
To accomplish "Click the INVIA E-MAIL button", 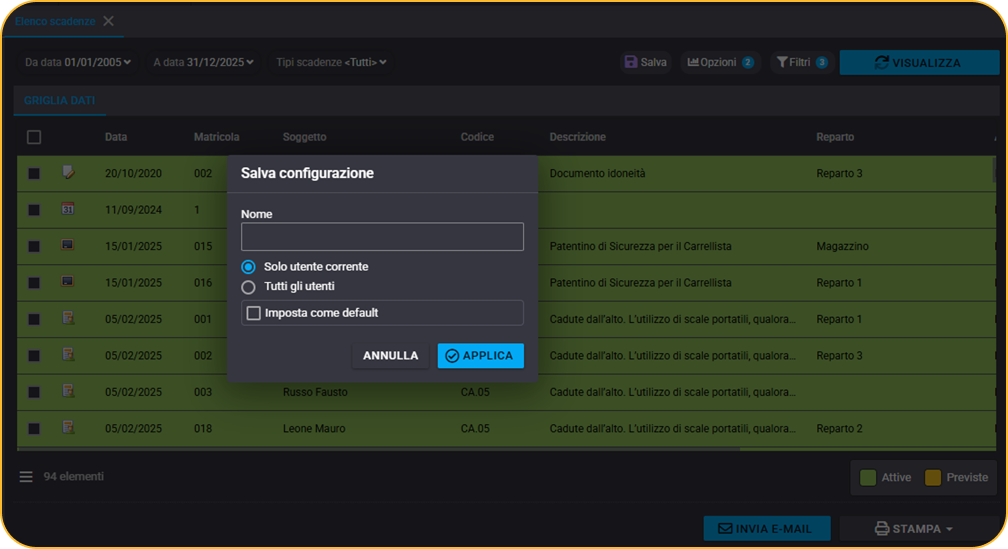I will (766, 528).
